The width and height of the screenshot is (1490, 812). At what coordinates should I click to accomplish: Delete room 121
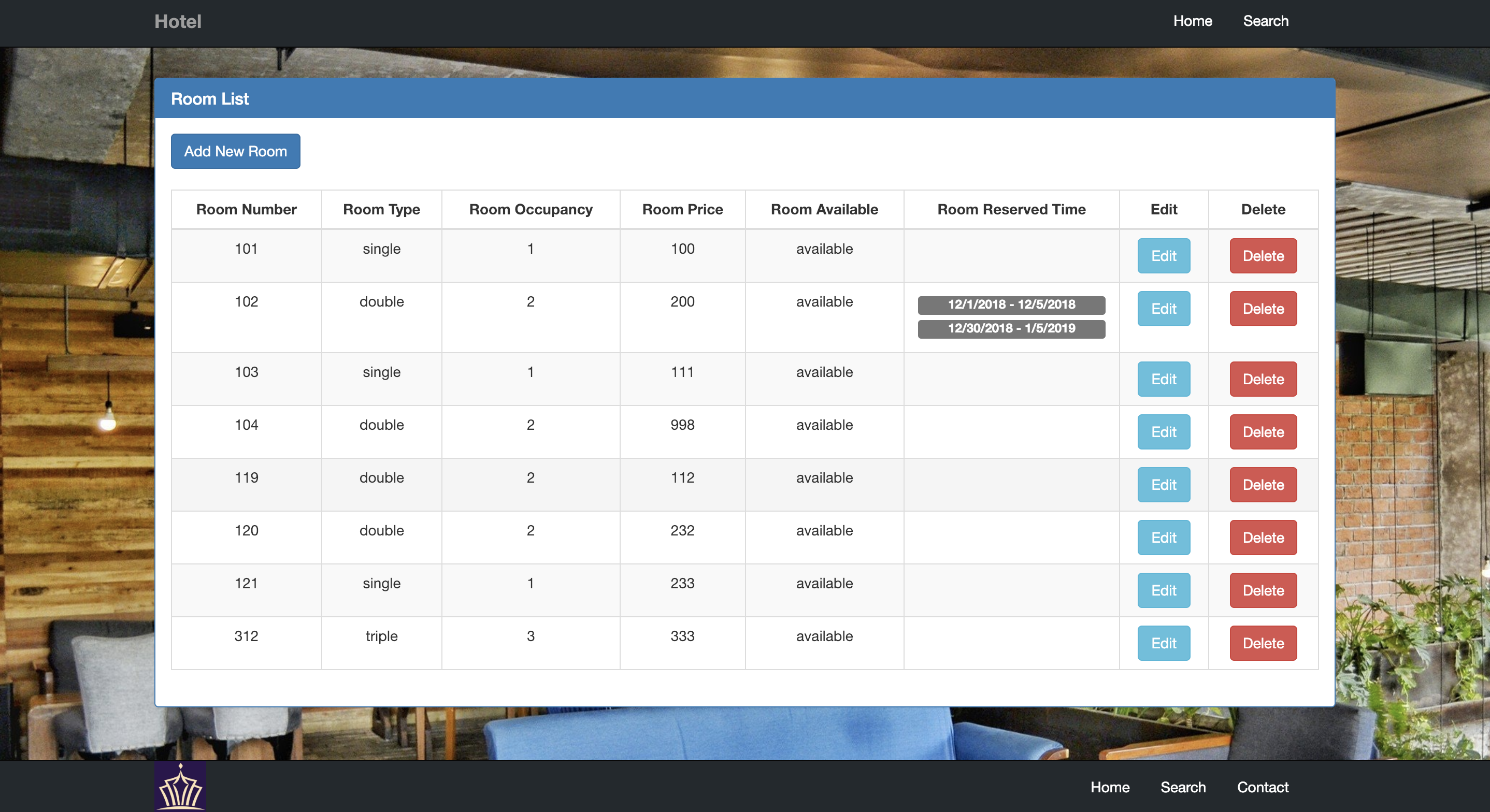tap(1263, 590)
